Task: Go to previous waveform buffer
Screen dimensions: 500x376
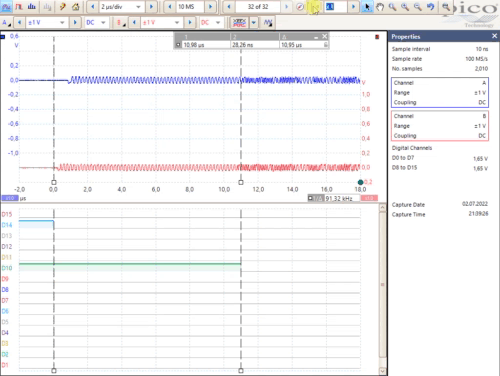Action: coord(229,7)
